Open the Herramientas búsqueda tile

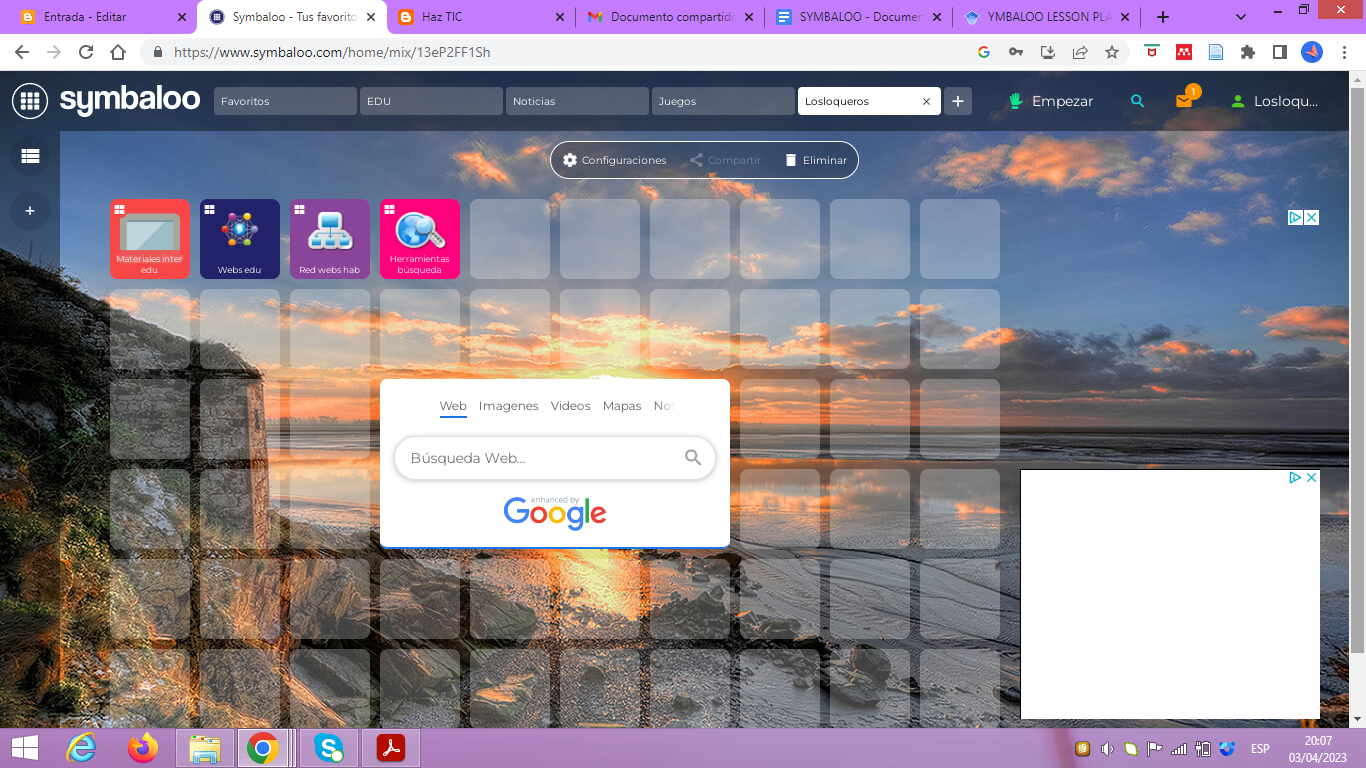pyautogui.click(x=419, y=239)
